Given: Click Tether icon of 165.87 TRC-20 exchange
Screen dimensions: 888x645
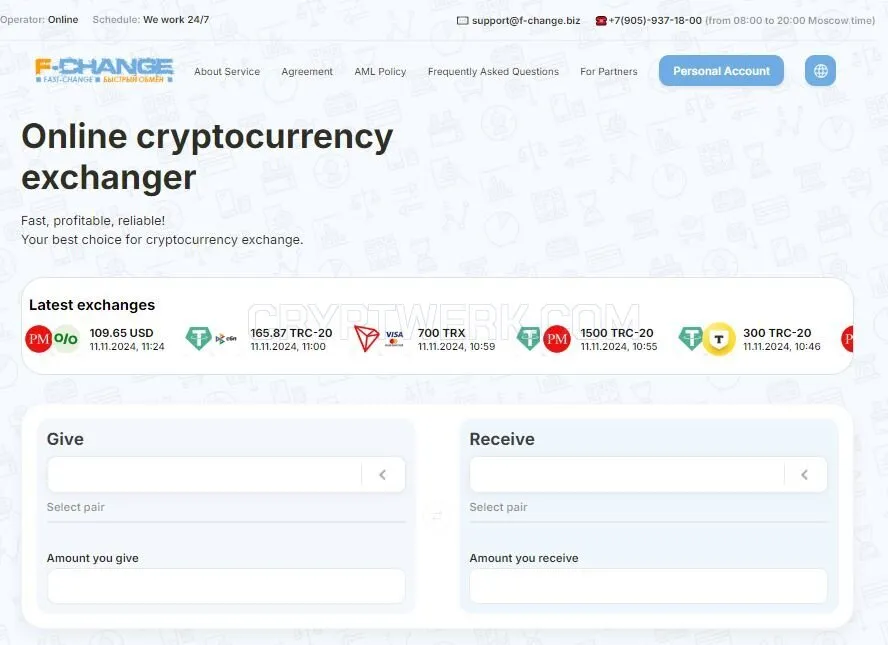Looking at the screenshot, I should (199, 338).
